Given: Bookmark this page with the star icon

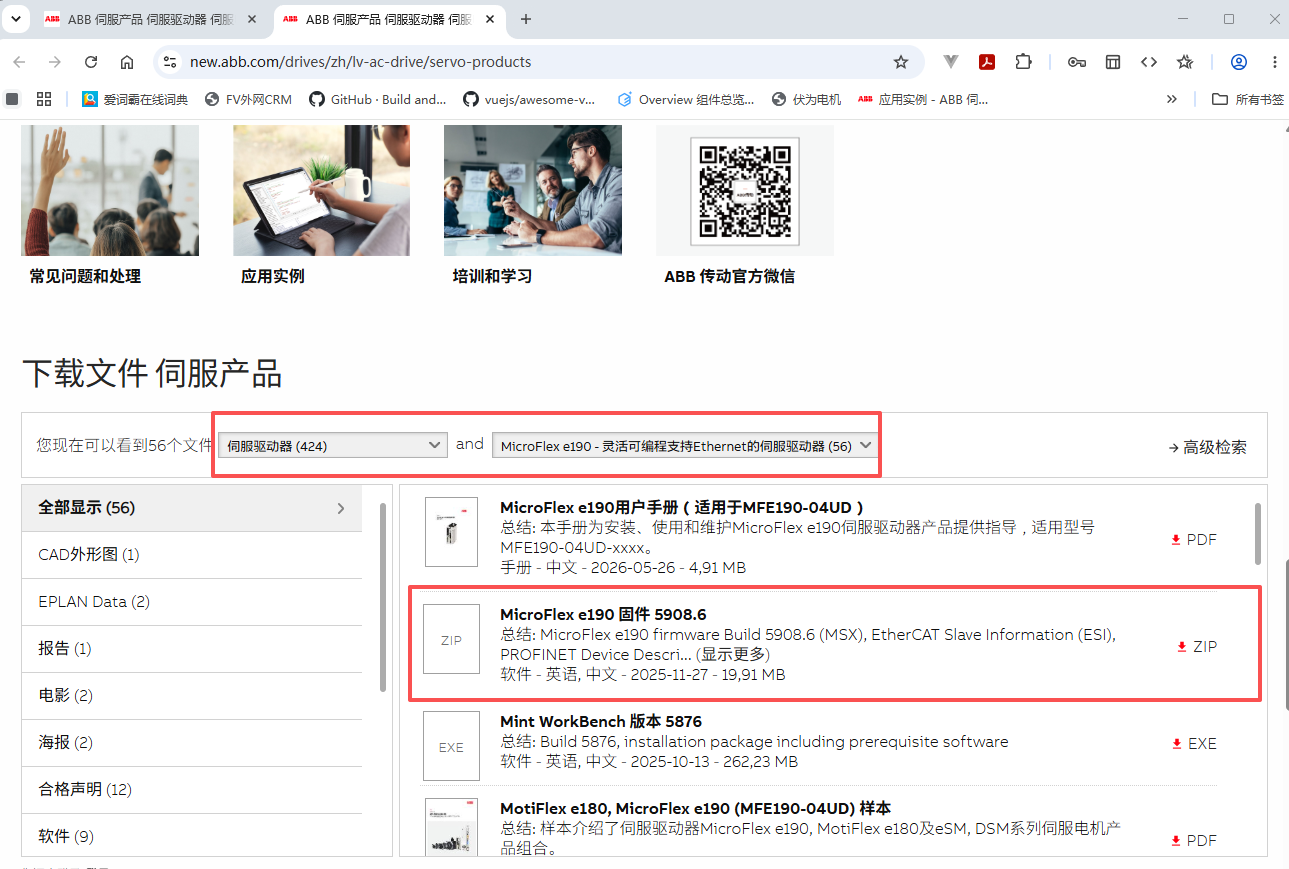Looking at the screenshot, I should coord(901,62).
